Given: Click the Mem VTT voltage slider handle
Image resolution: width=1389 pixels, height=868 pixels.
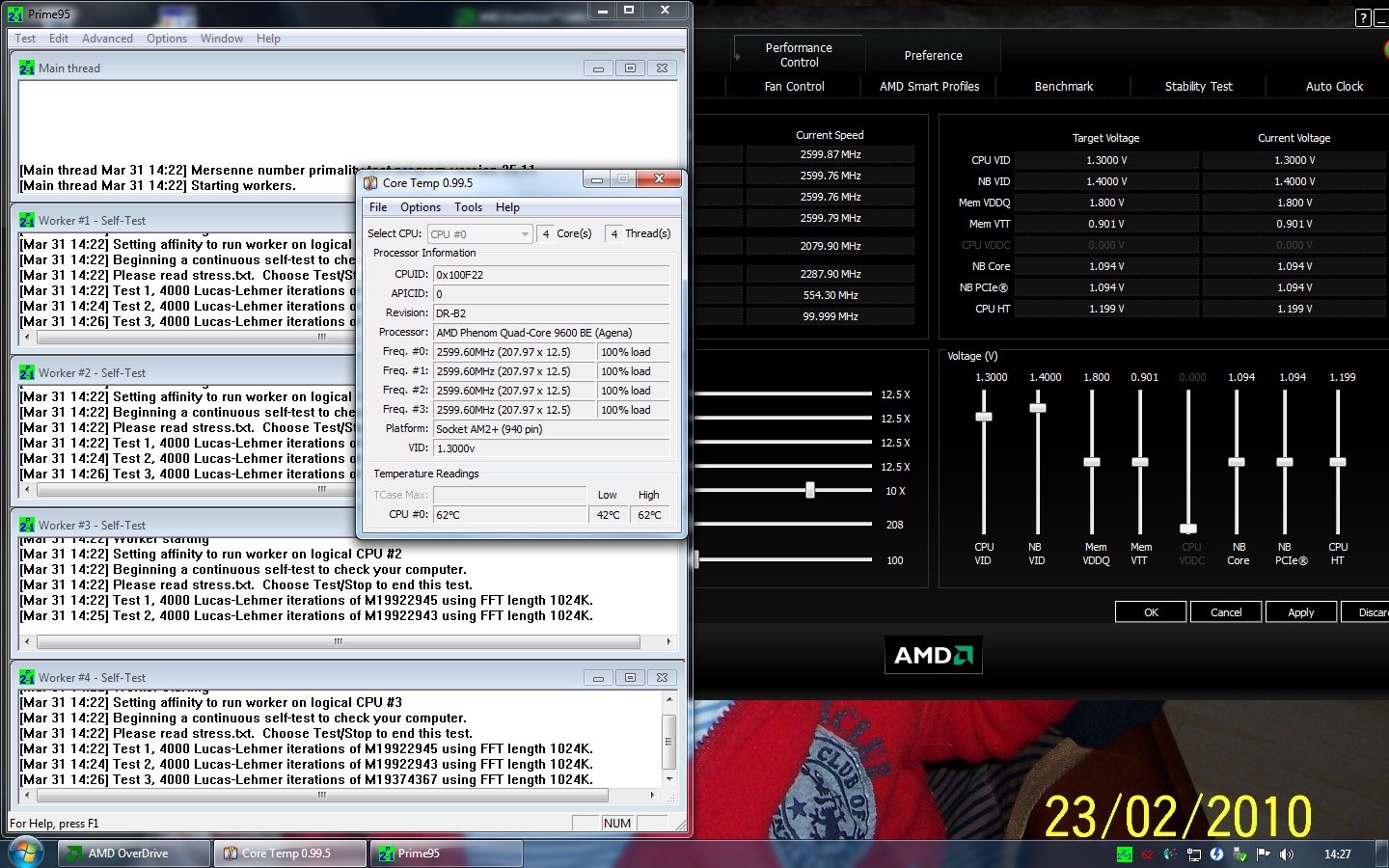Looking at the screenshot, I should pyautogui.click(x=1140, y=462).
